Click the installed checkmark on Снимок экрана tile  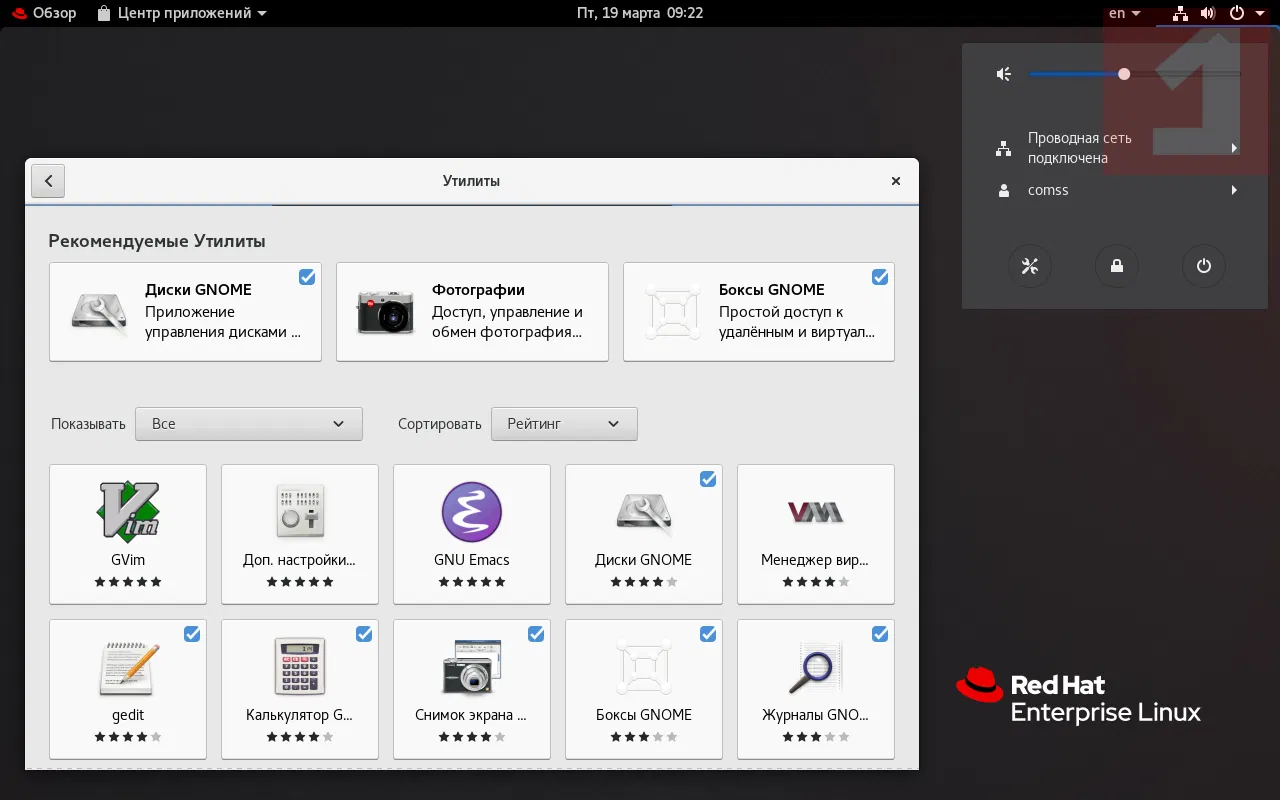pos(536,634)
